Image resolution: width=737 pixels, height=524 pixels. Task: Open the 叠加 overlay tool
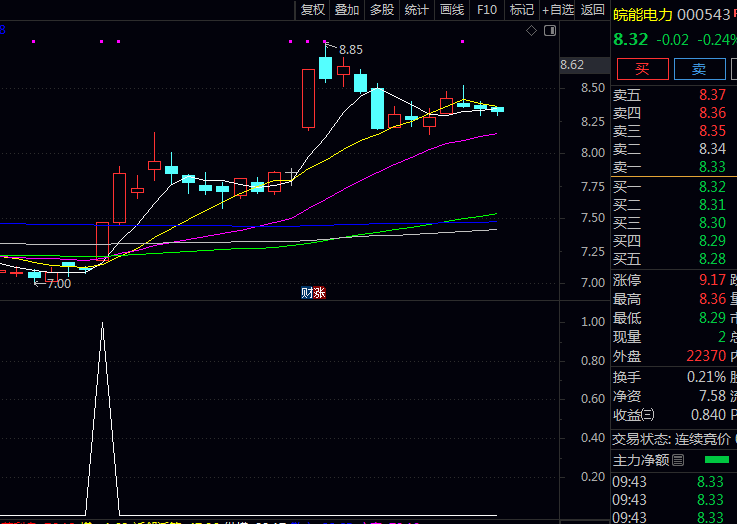tap(347, 10)
